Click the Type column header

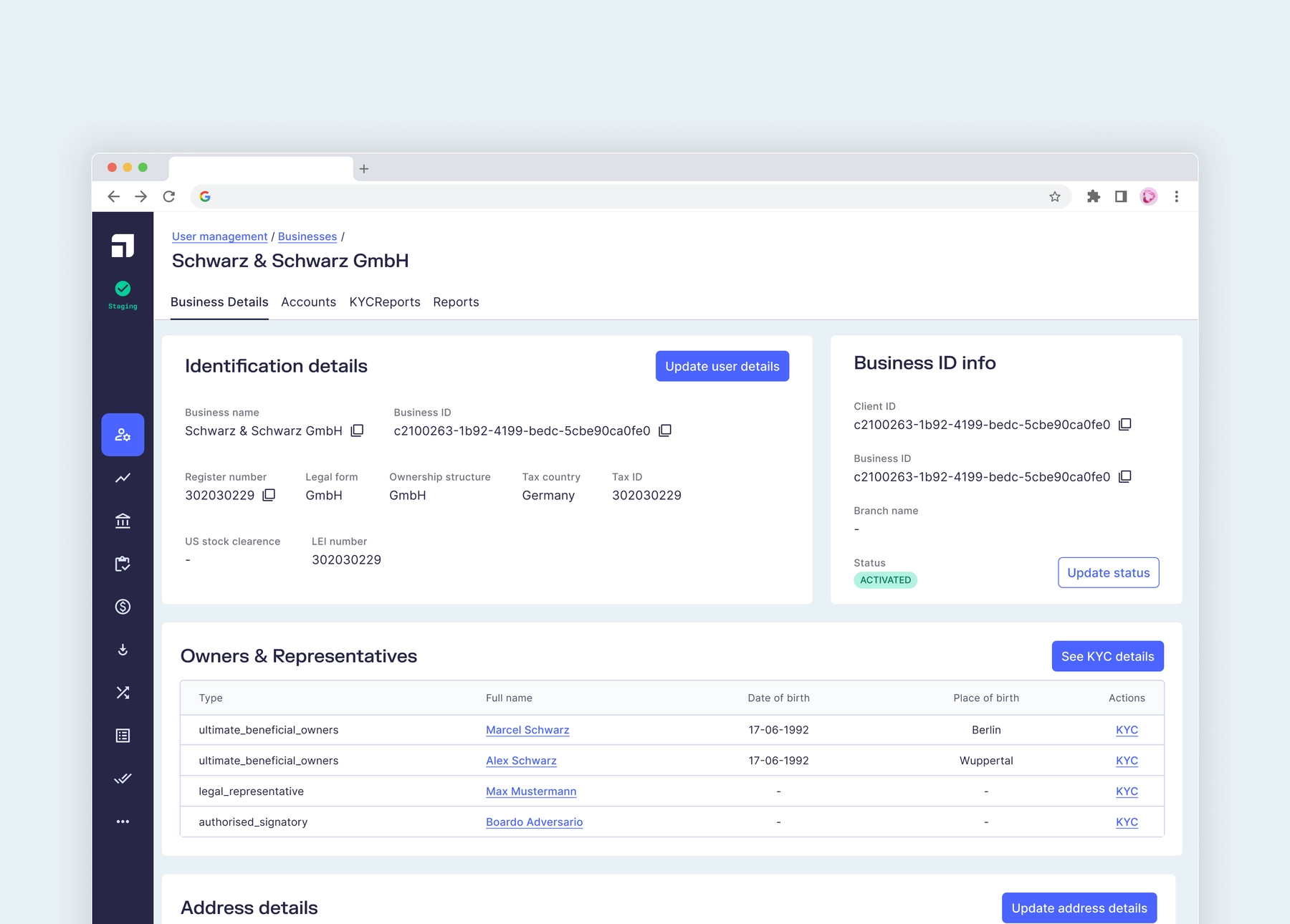pyautogui.click(x=211, y=698)
